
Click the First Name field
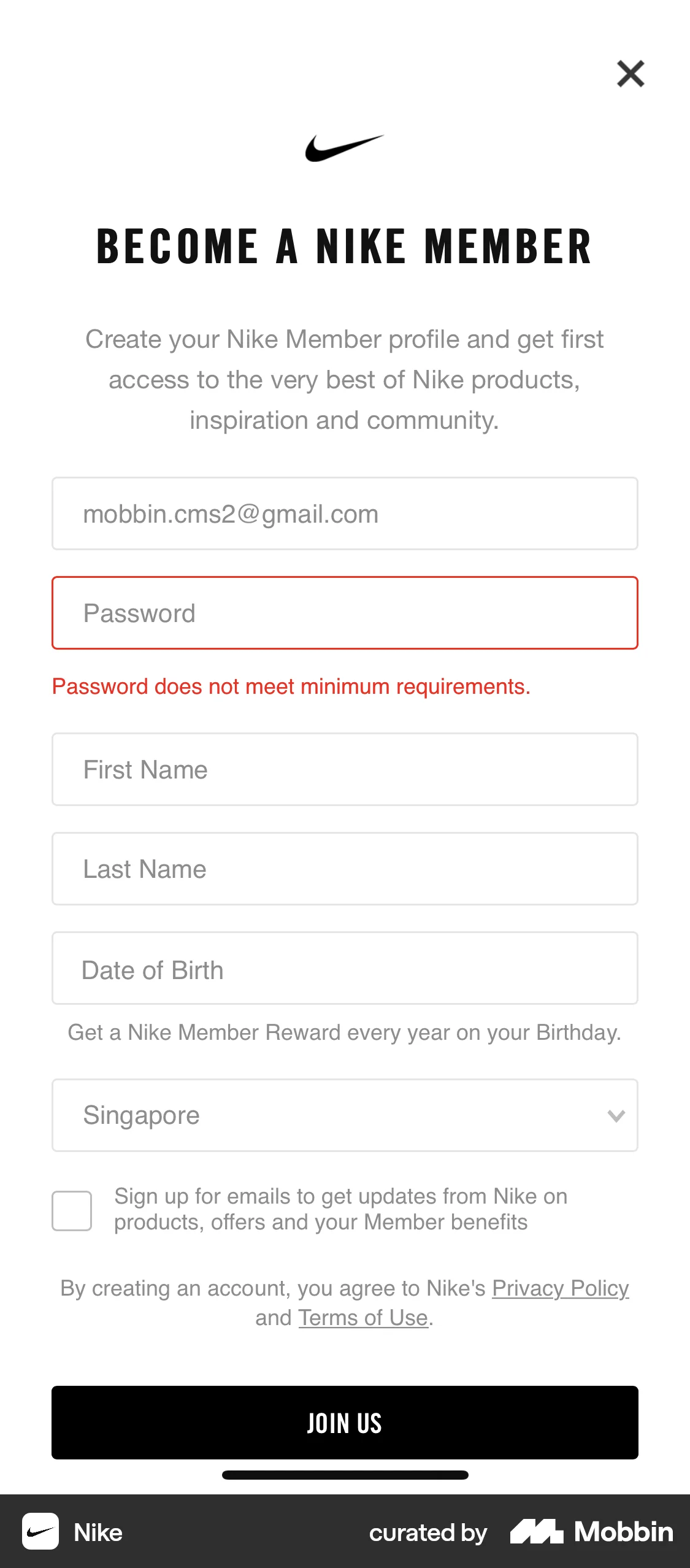tap(345, 769)
